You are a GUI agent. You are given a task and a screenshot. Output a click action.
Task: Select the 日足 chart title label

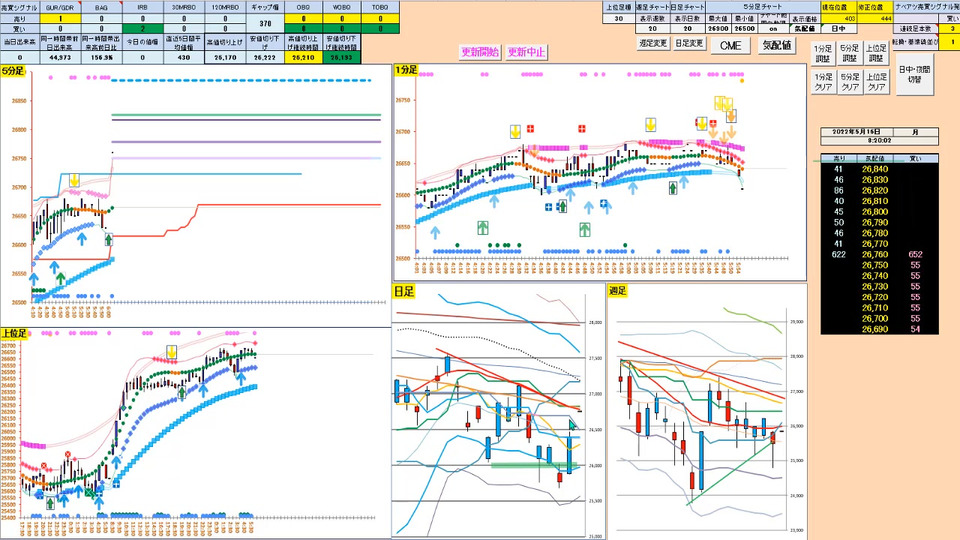click(x=404, y=291)
